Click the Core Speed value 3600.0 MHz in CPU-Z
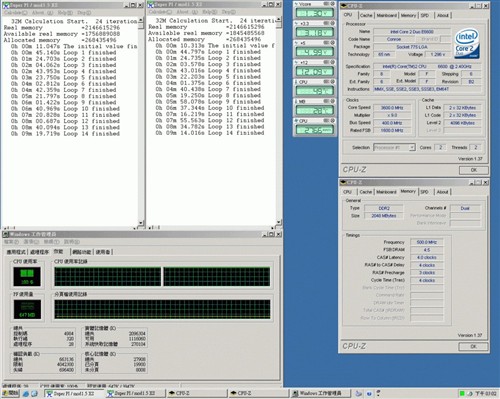 coord(392,108)
